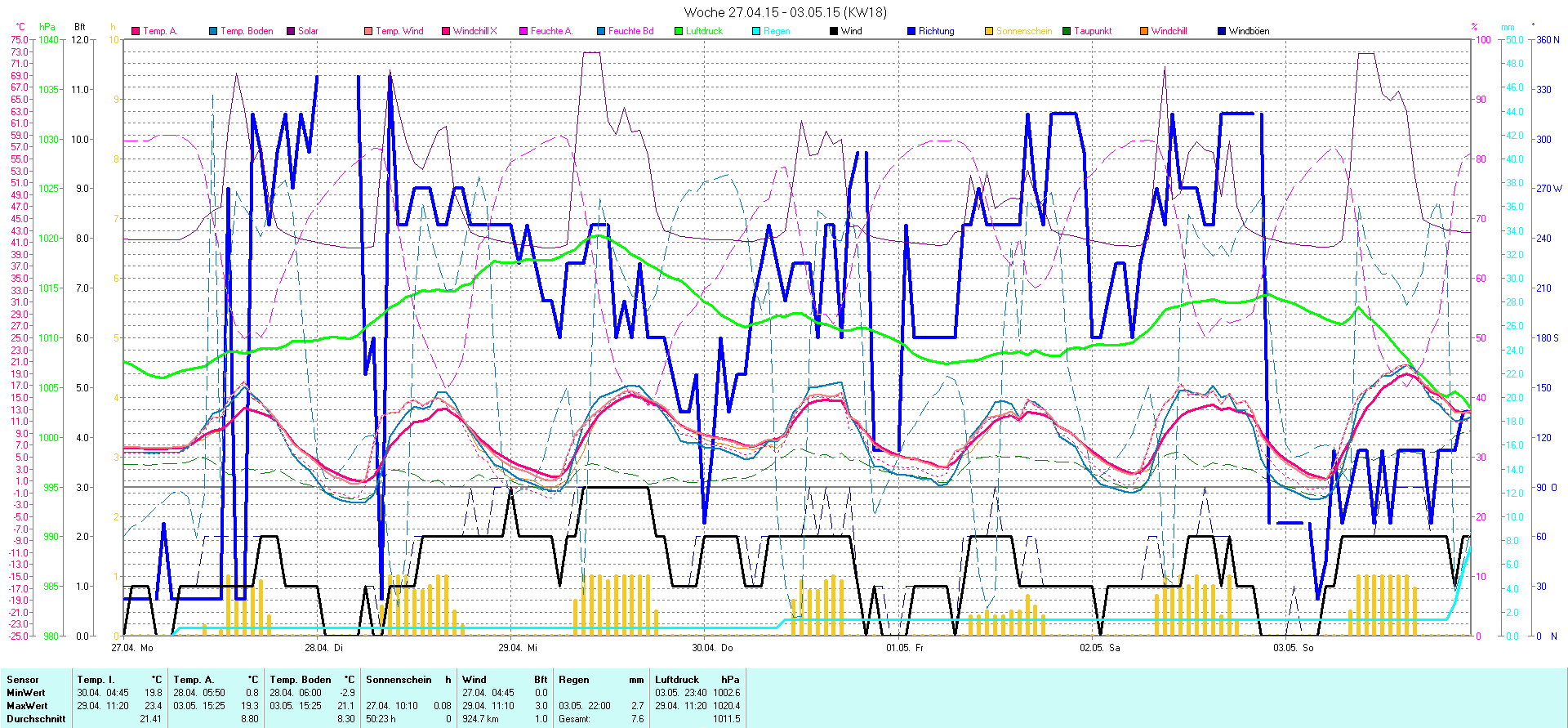Image resolution: width=1568 pixels, height=728 pixels.
Task: Click the Temp. A. legend color square
Action: [x=136, y=31]
